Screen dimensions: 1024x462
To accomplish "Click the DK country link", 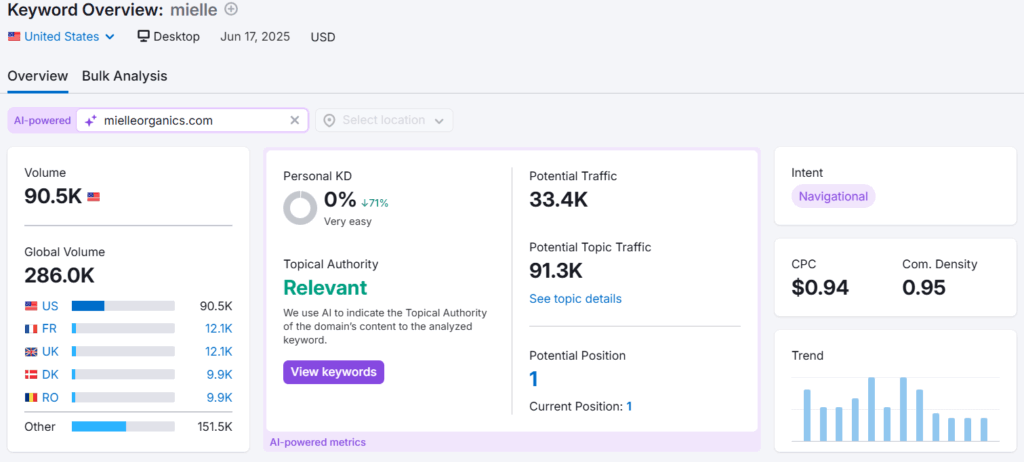I will point(50,374).
